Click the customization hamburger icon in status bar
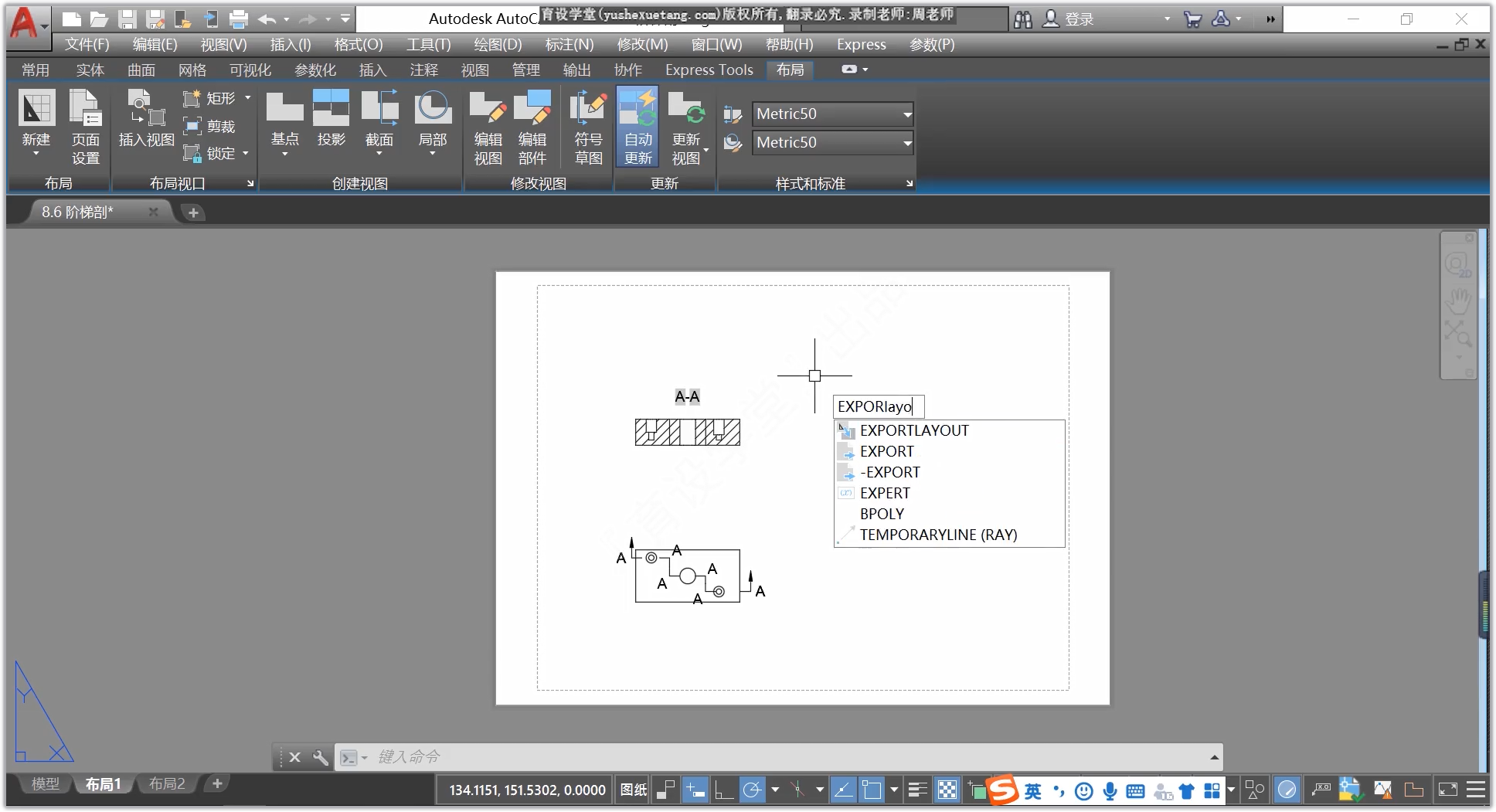Screen dimensions: 1496x812 pyautogui.click(x=1476, y=790)
